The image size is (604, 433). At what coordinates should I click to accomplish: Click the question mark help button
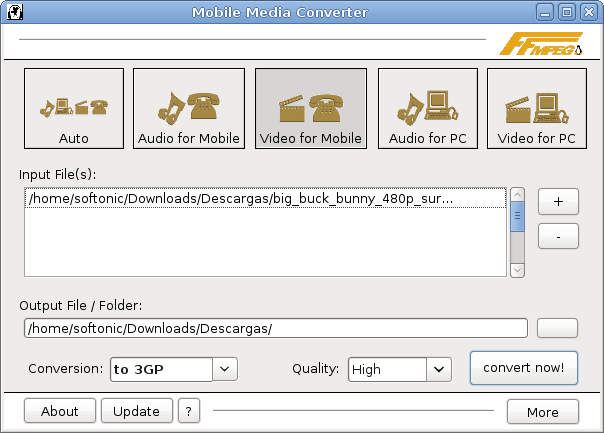189,411
